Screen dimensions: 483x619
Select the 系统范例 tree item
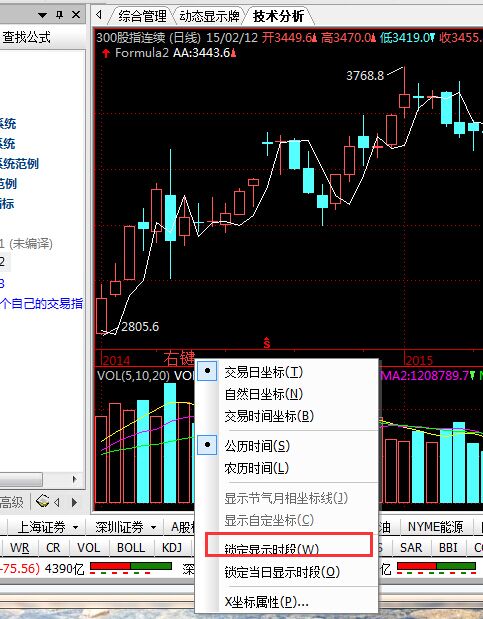pyautogui.click(x=19, y=163)
